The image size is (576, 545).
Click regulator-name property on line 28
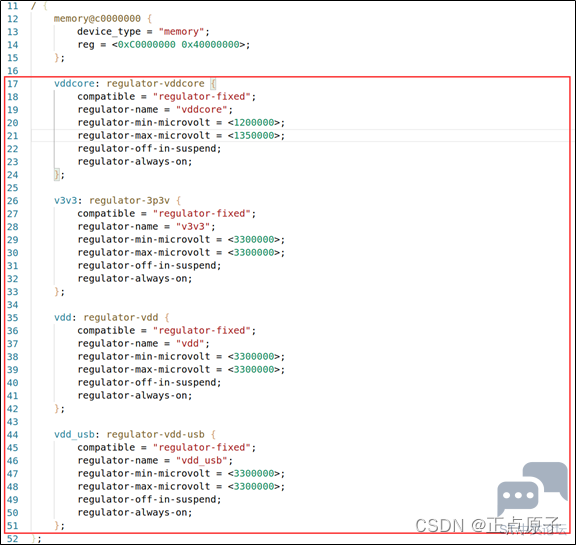coord(118,227)
